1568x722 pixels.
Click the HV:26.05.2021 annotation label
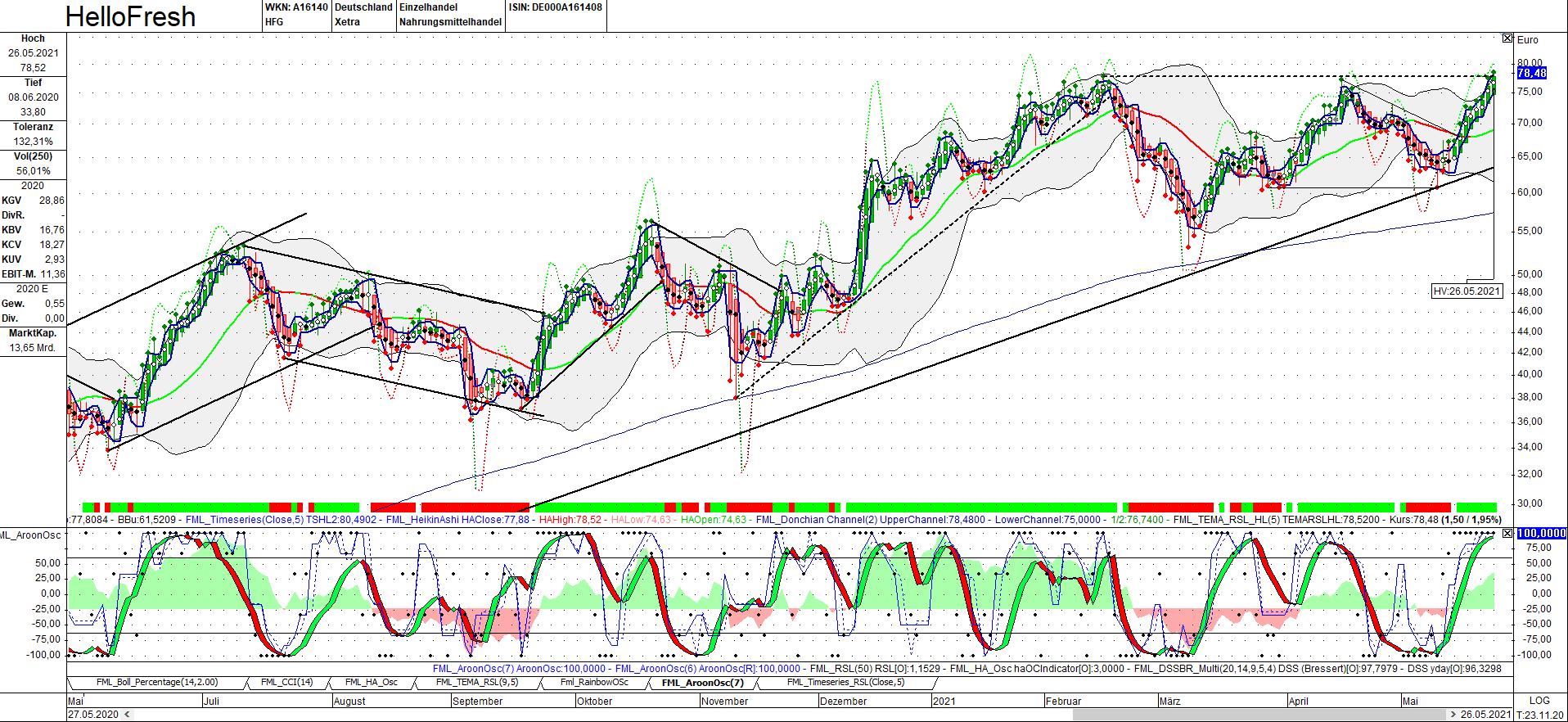coord(1467,291)
